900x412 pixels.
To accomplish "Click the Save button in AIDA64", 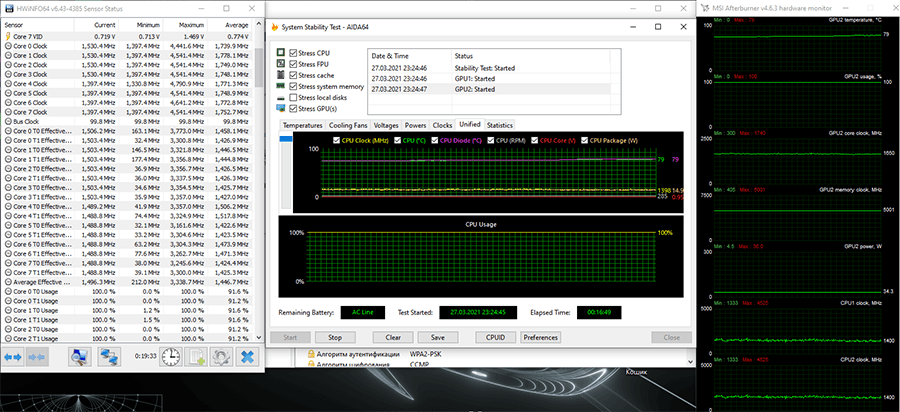I will coord(439,337).
